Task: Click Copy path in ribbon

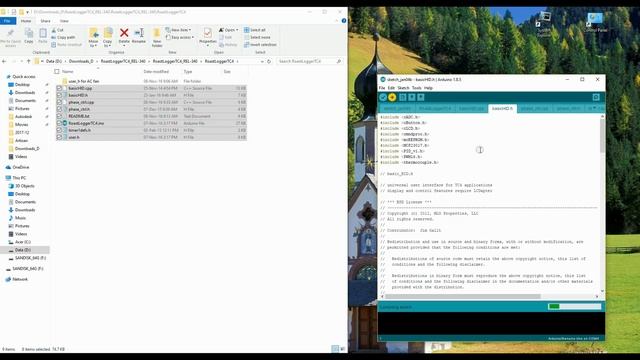Action: [x=63, y=37]
